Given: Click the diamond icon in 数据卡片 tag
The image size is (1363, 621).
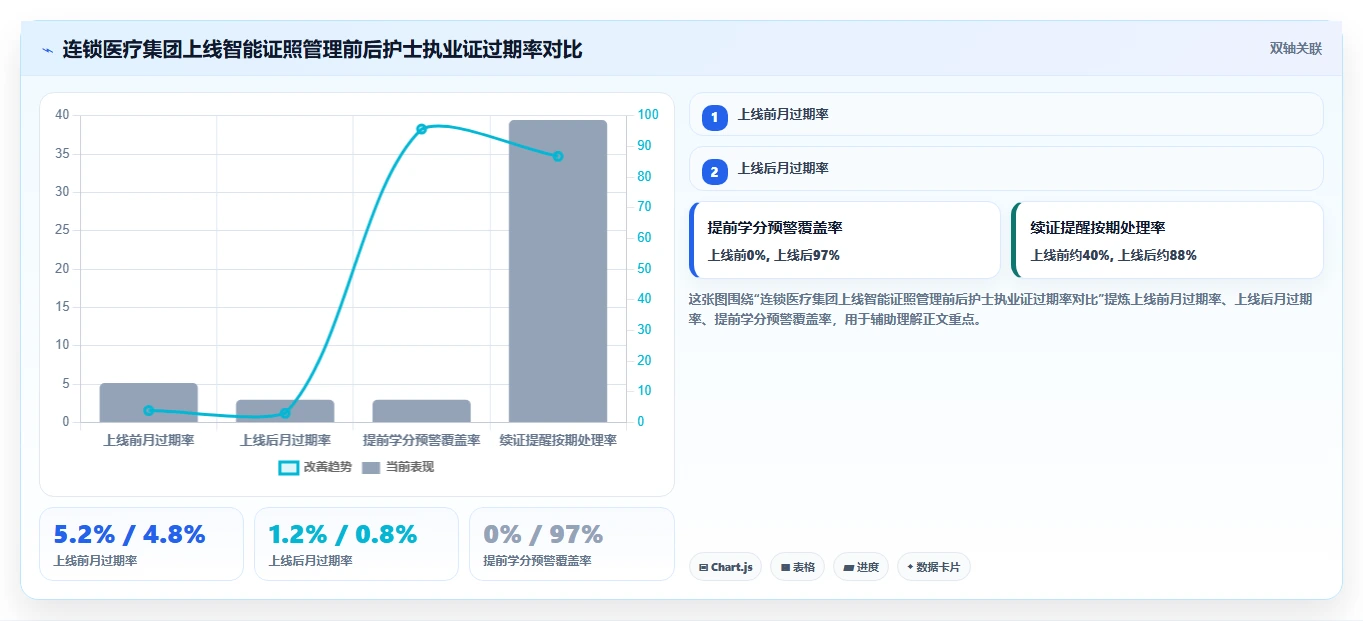Looking at the screenshot, I should pyautogui.click(x=910, y=567).
